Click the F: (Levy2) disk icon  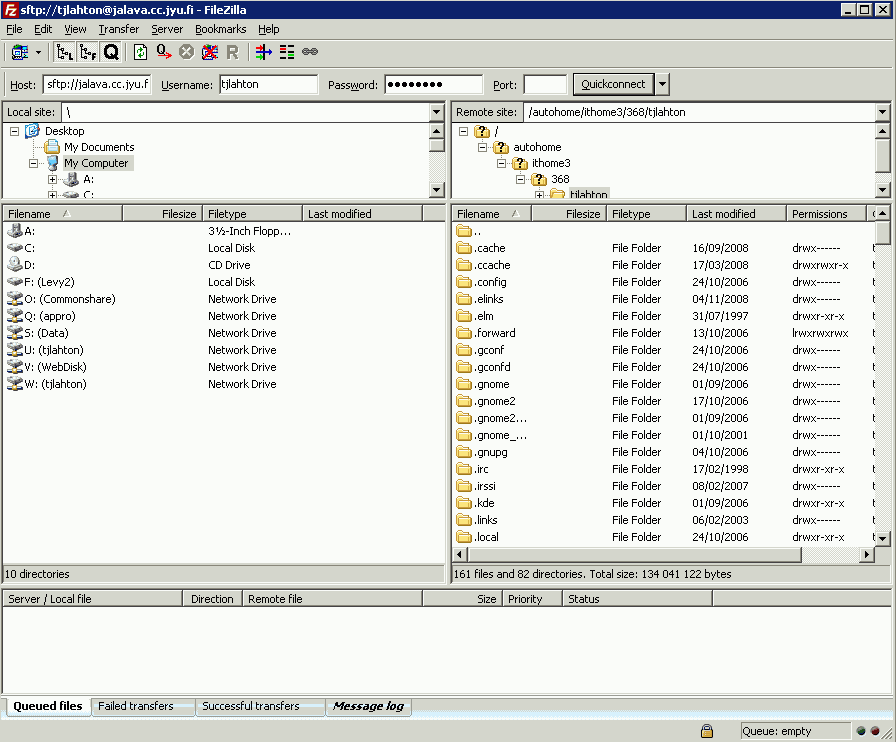pyautogui.click(x=14, y=282)
